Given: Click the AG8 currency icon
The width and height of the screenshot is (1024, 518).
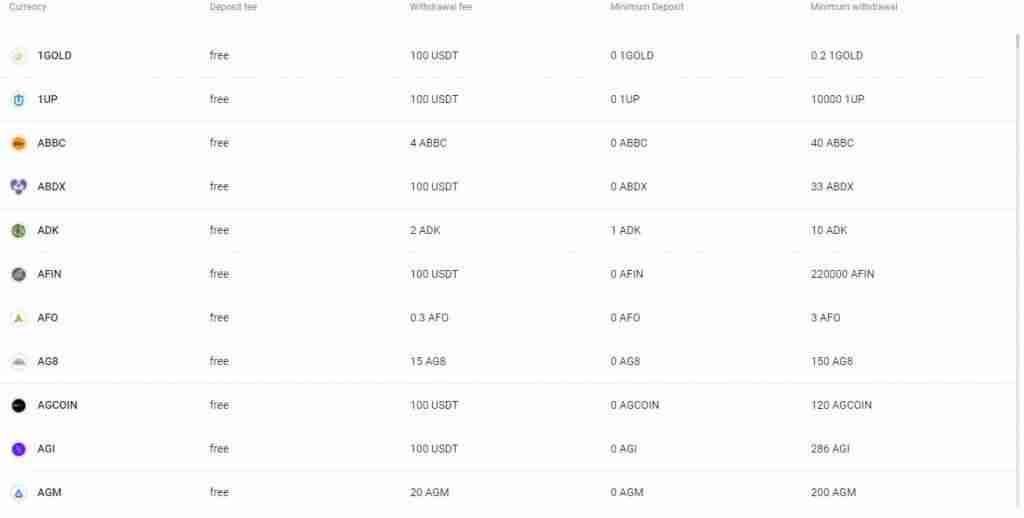Looking at the screenshot, I should tap(19, 361).
